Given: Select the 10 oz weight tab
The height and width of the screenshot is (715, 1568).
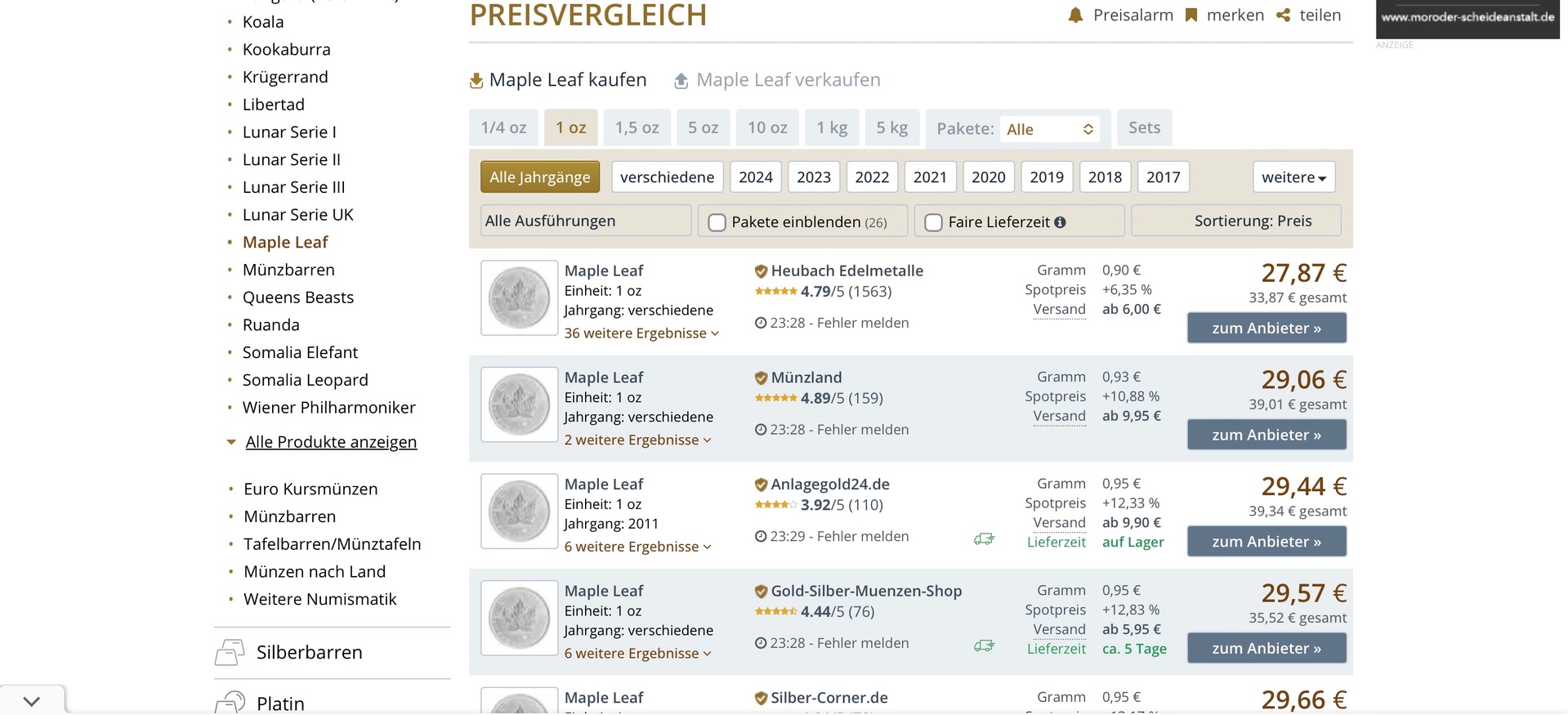Looking at the screenshot, I should pos(767,127).
